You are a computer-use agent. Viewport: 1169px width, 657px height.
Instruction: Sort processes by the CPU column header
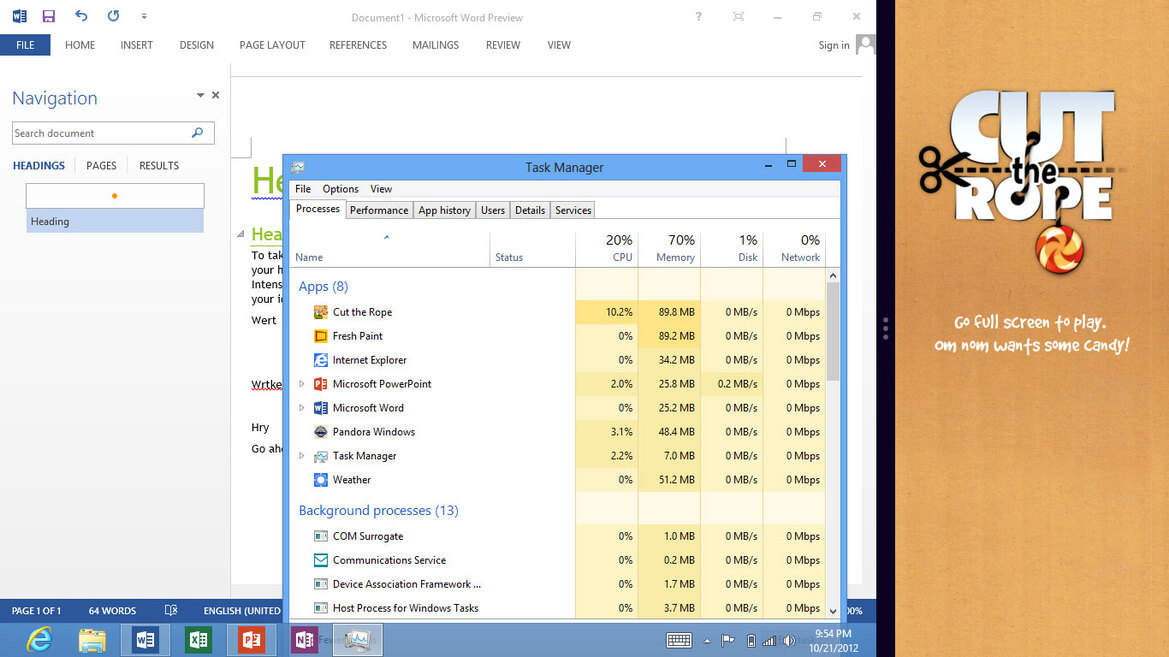[607, 248]
